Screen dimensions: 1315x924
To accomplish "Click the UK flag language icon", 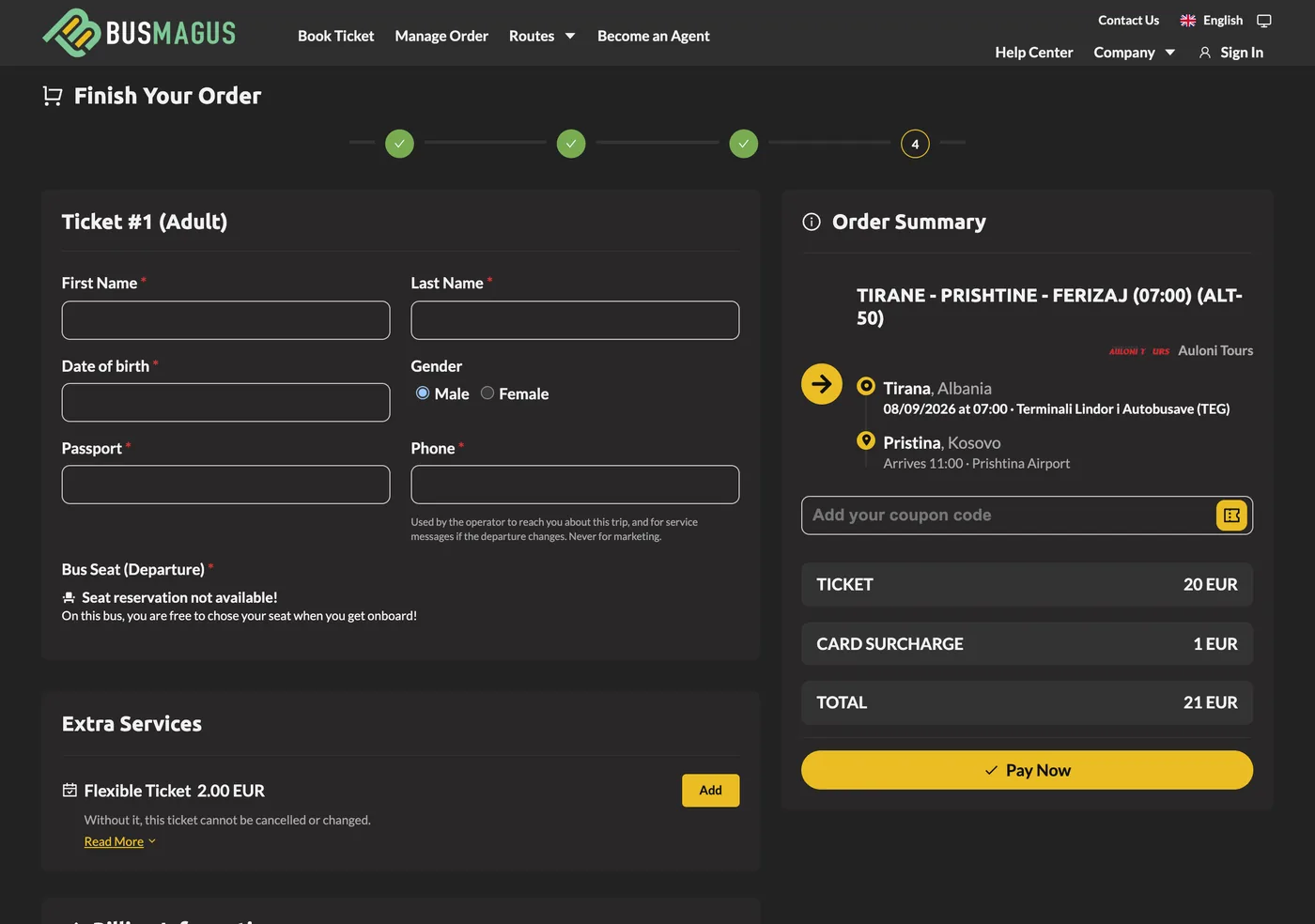I will click(1188, 21).
